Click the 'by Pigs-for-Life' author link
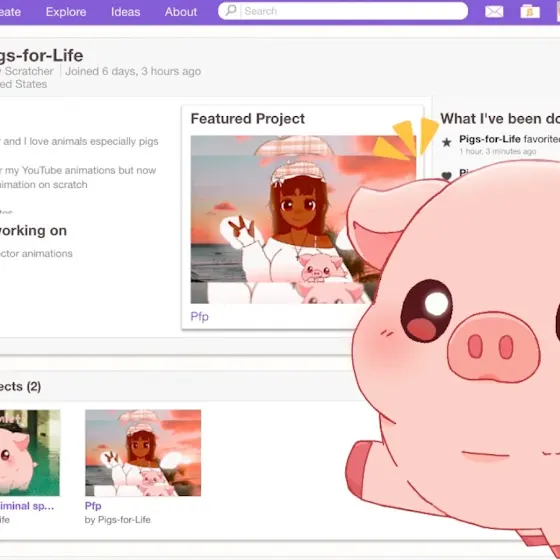The image size is (560, 560). [118, 520]
